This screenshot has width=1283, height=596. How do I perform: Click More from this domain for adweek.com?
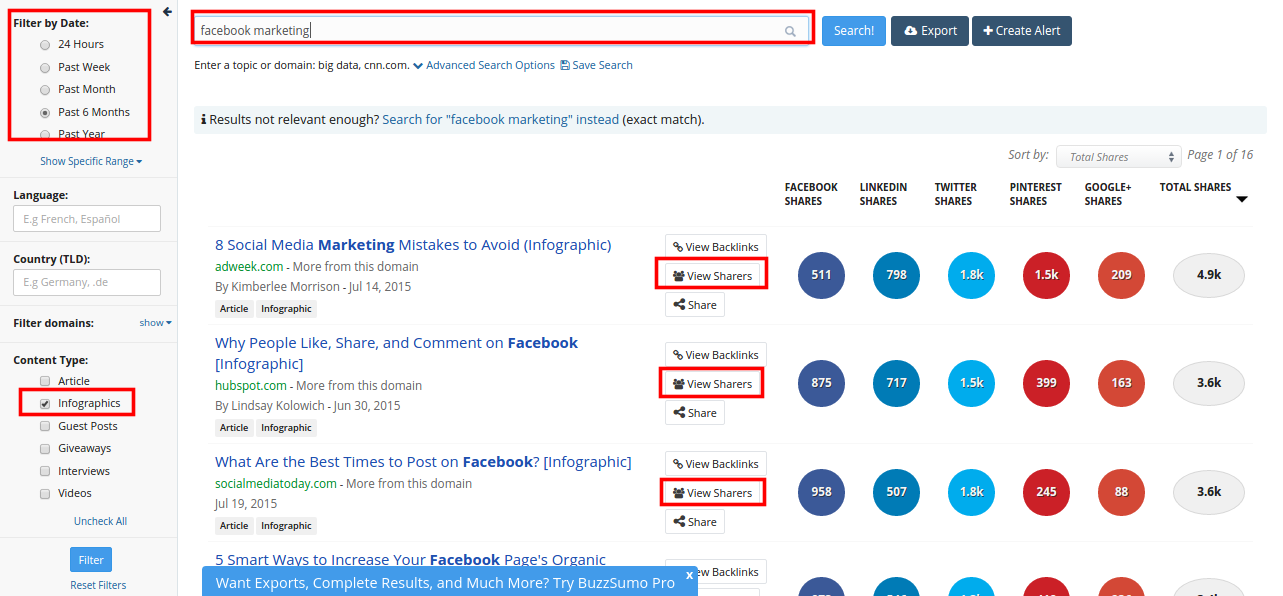pos(356,267)
